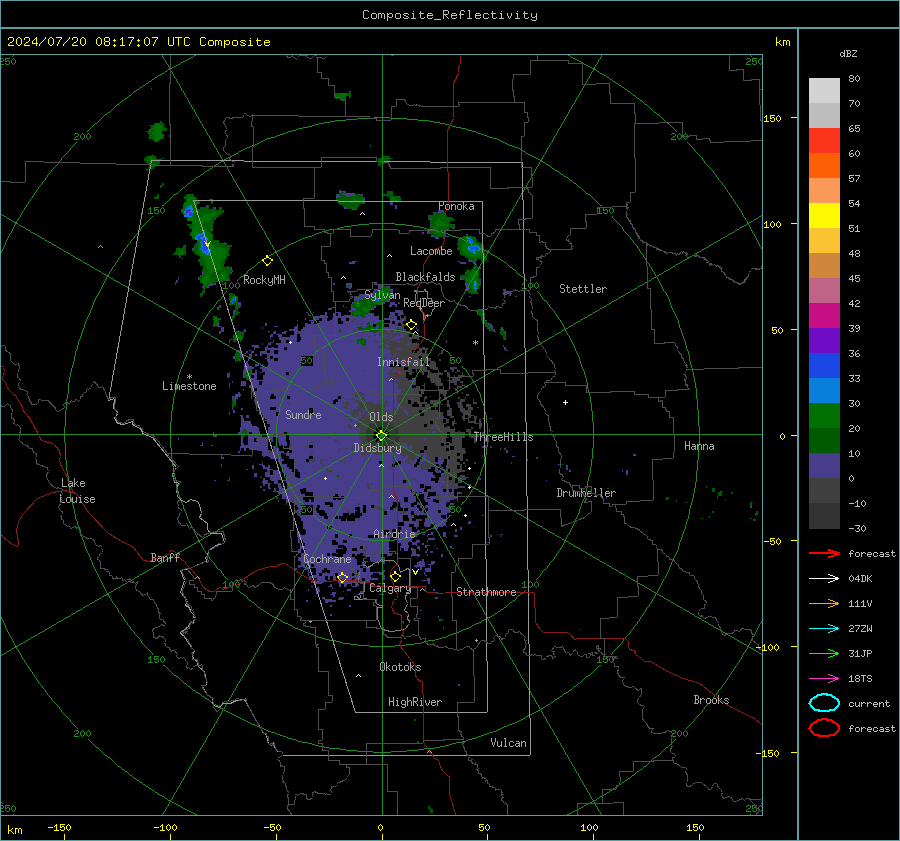The width and height of the screenshot is (900, 841).
Task: Click the yellow diamond marker near RedDeer
Action: [411, 325]
